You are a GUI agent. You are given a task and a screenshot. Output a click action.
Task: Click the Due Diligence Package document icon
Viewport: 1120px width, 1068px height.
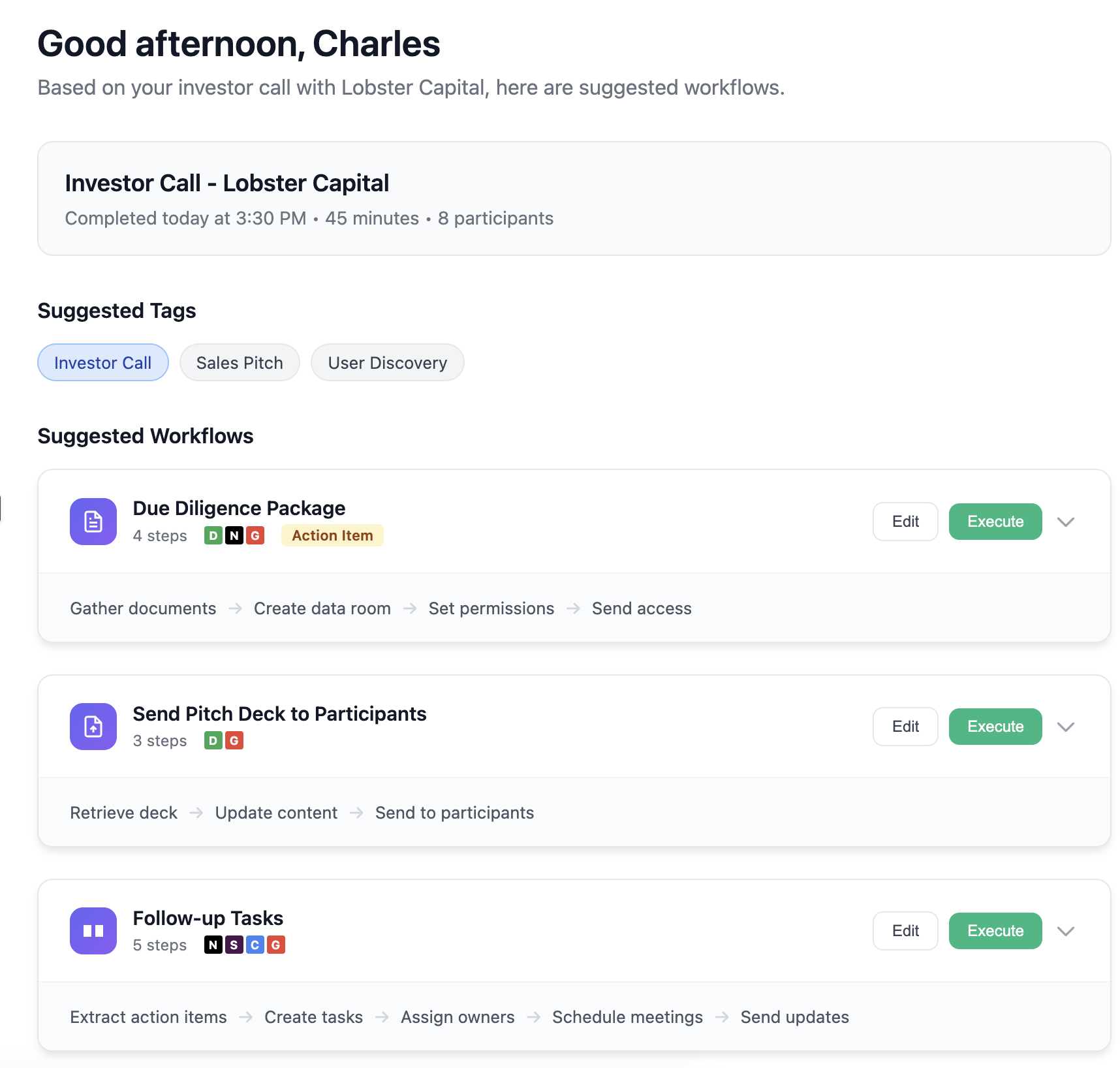[93, 521]
